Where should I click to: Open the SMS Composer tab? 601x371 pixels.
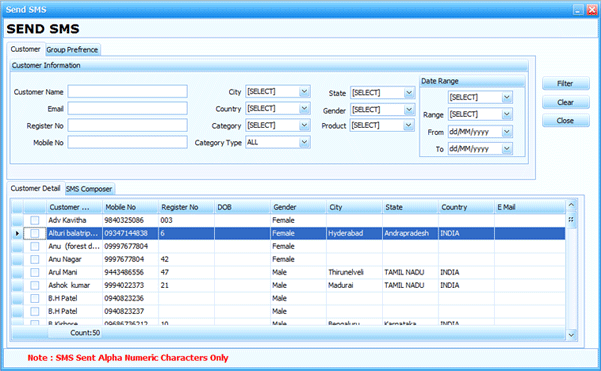pos(89,189)
